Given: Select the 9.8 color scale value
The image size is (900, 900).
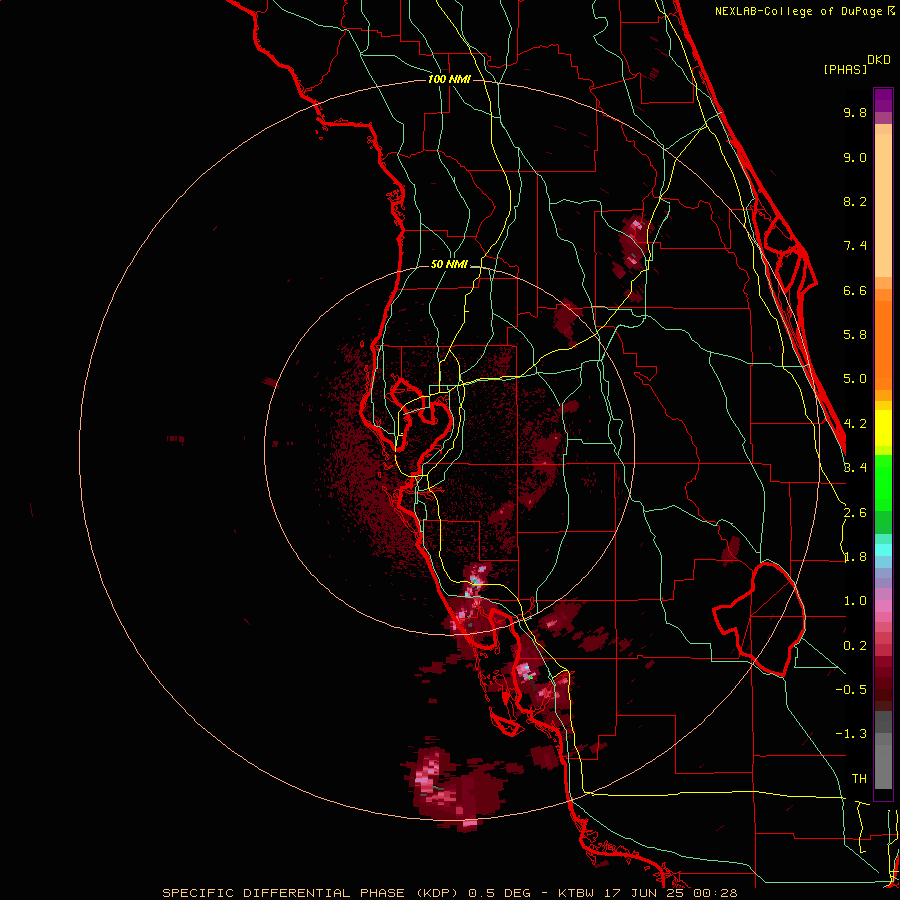Looking at the screenshot, I should 855,112.
